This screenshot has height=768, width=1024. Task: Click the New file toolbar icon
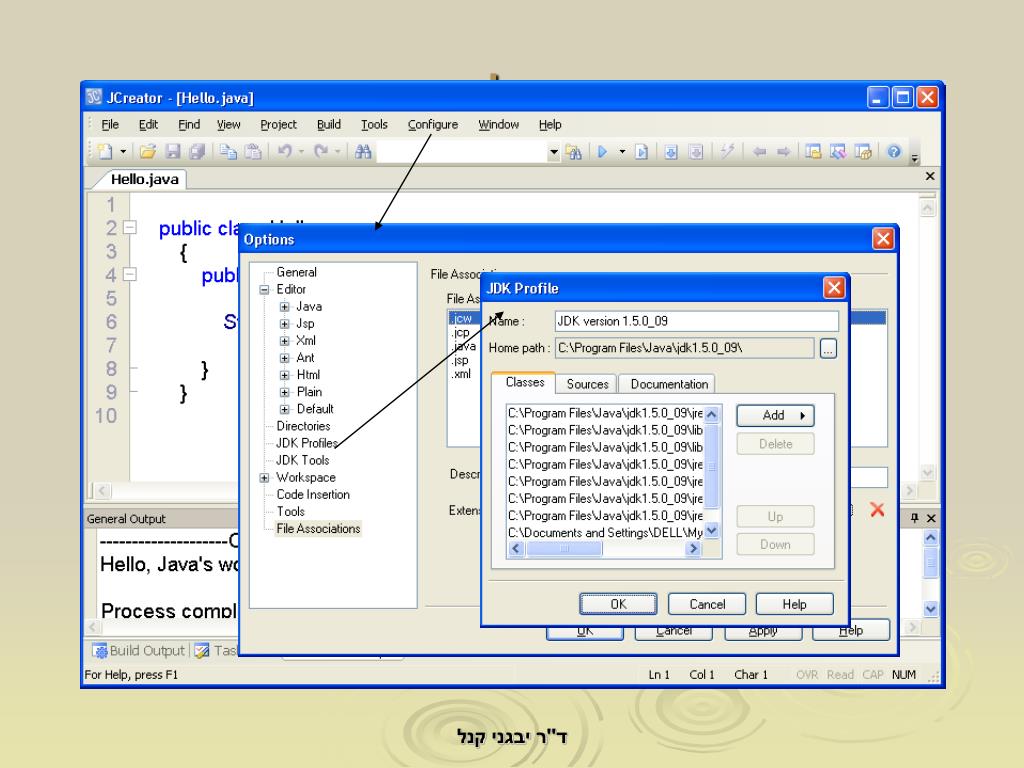click(105, 152)
